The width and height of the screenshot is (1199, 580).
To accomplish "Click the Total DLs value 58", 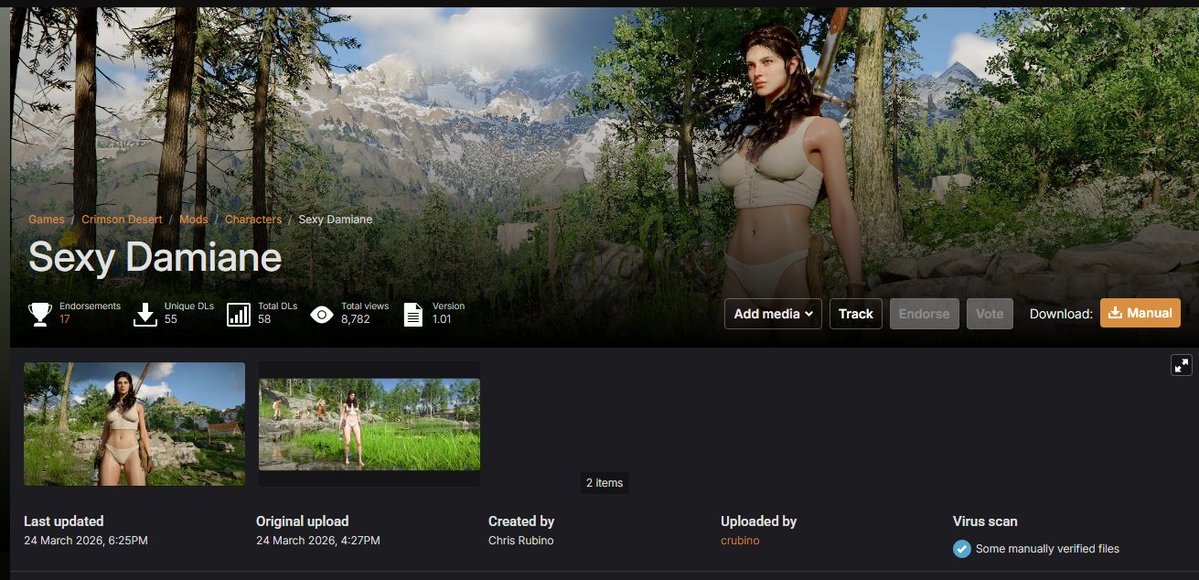I will [264, 319].
